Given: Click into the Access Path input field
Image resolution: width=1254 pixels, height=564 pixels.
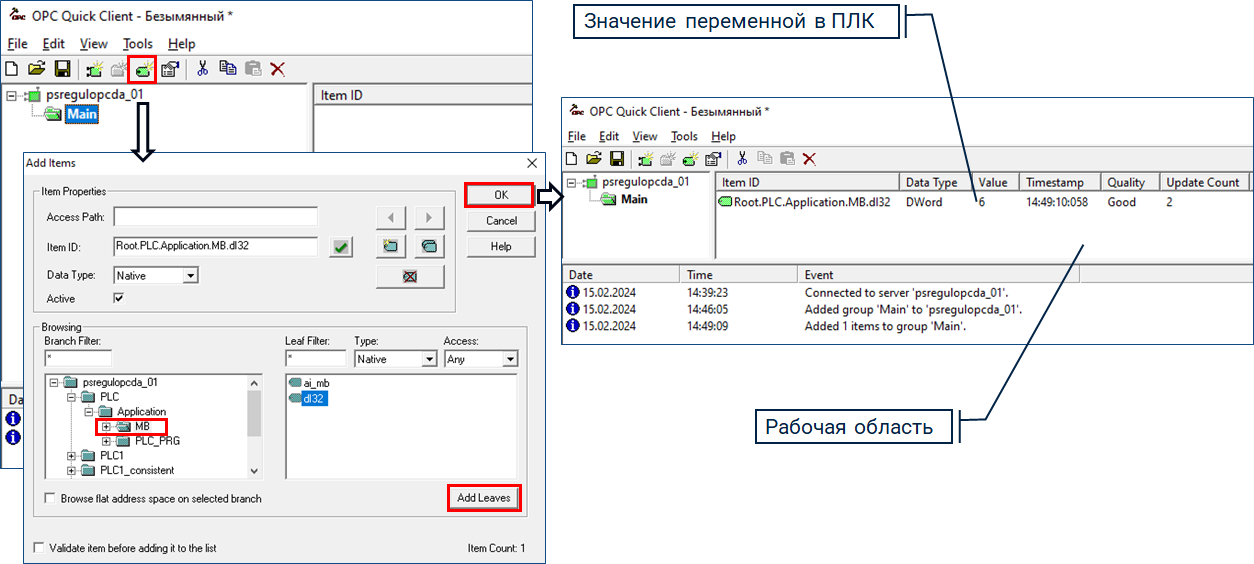Looking at the screenshot, I should 215,217.
